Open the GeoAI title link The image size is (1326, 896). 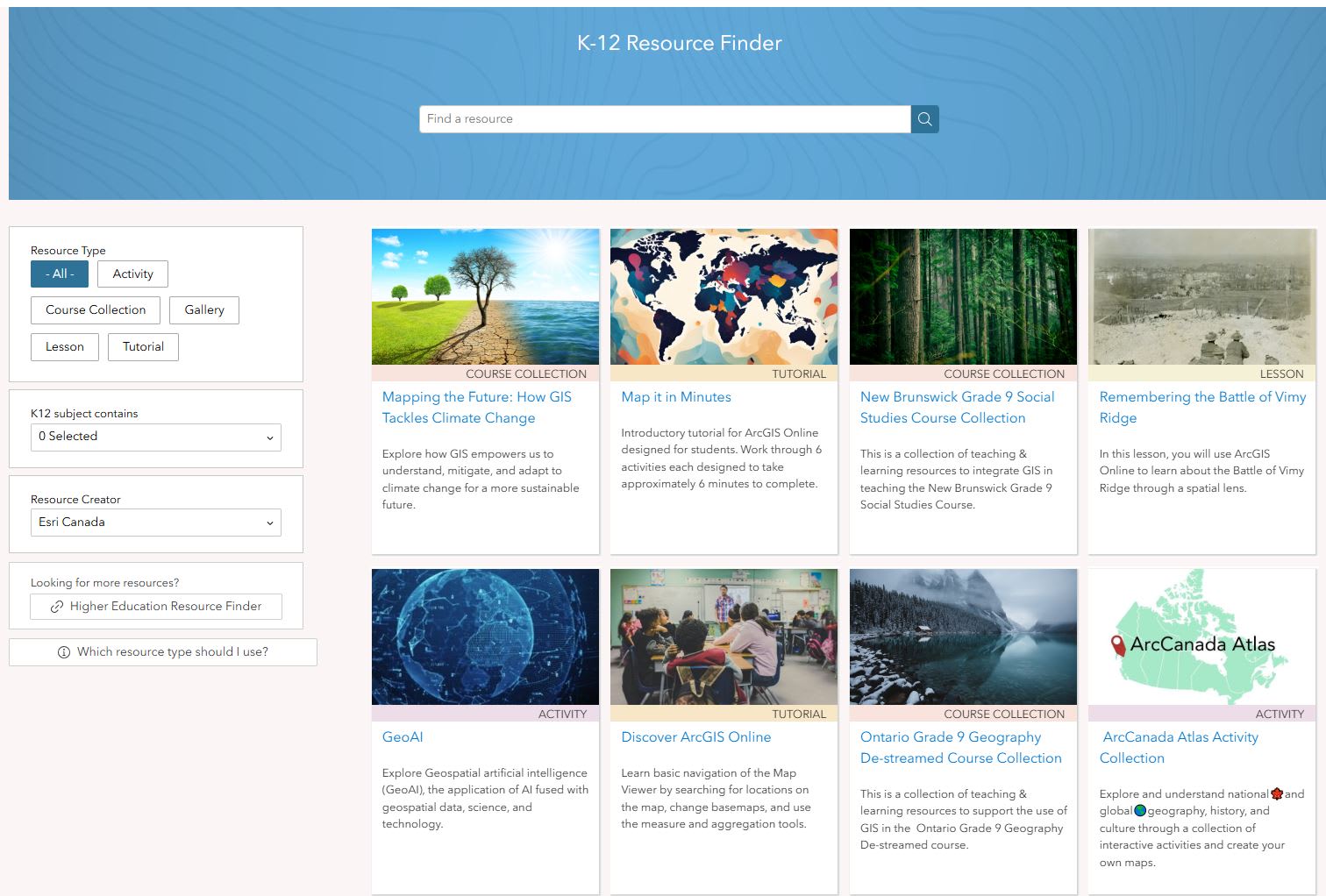coord(403,737)
